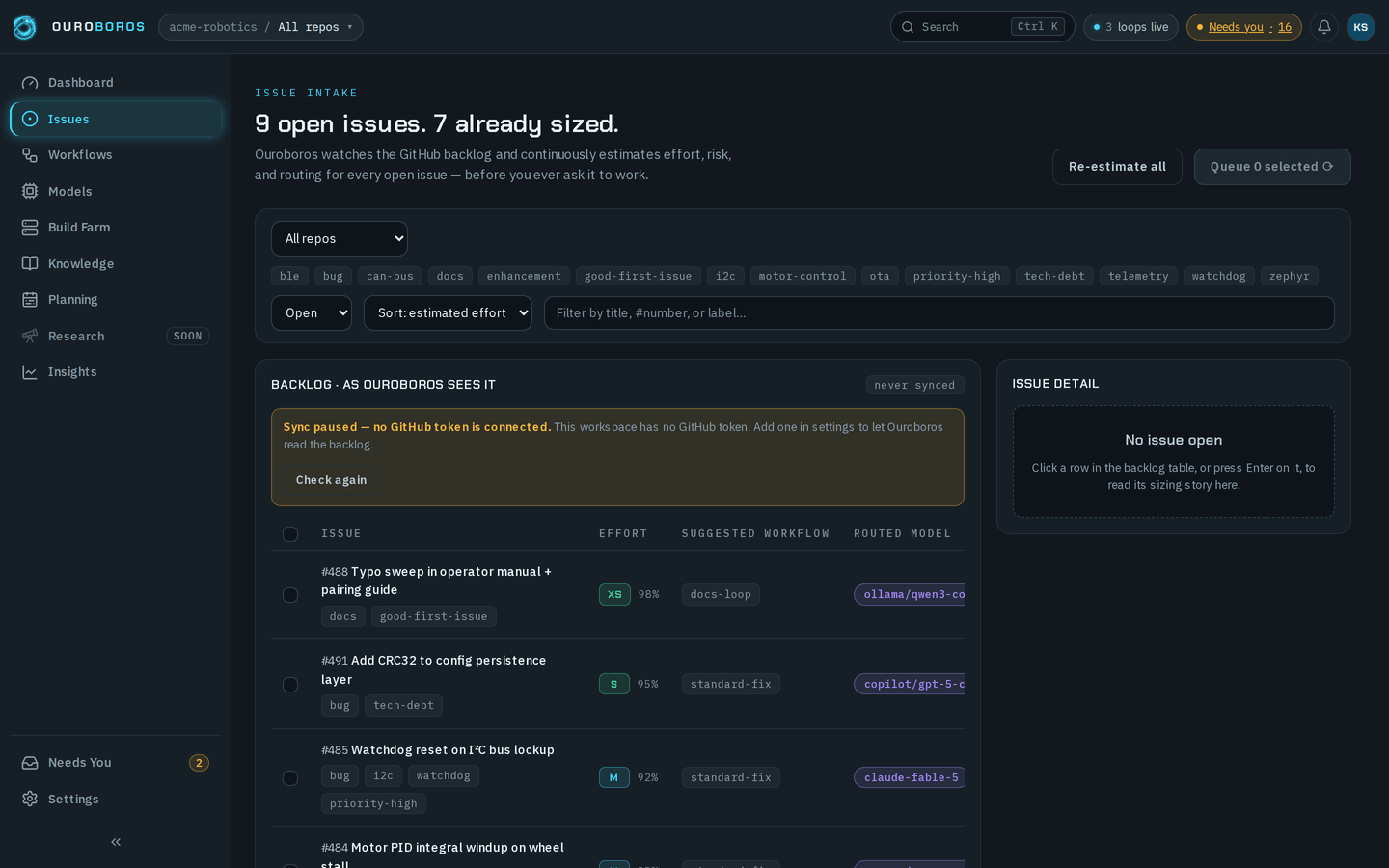Image resolution: width=1389 pixels, height=868 pixels.
Task: Click the Ouroboros logo icon
Action: pos(25,27)
